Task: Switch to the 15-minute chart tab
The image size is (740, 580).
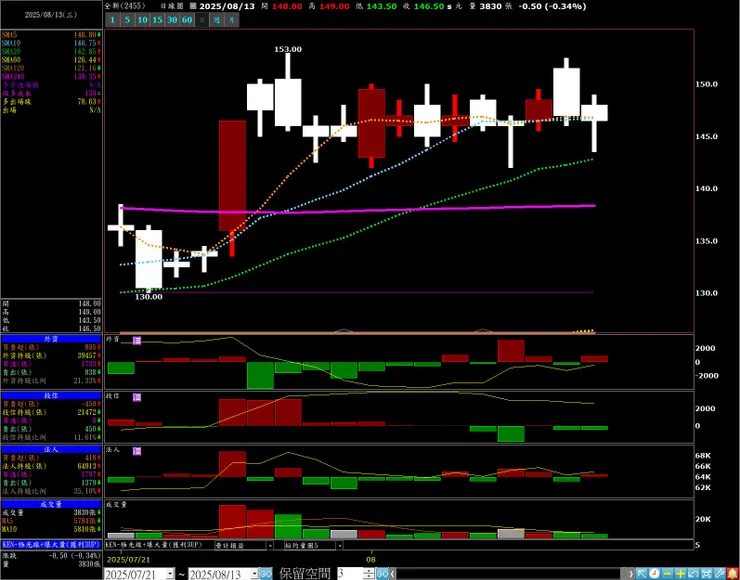Action: [x=158, y=20]
